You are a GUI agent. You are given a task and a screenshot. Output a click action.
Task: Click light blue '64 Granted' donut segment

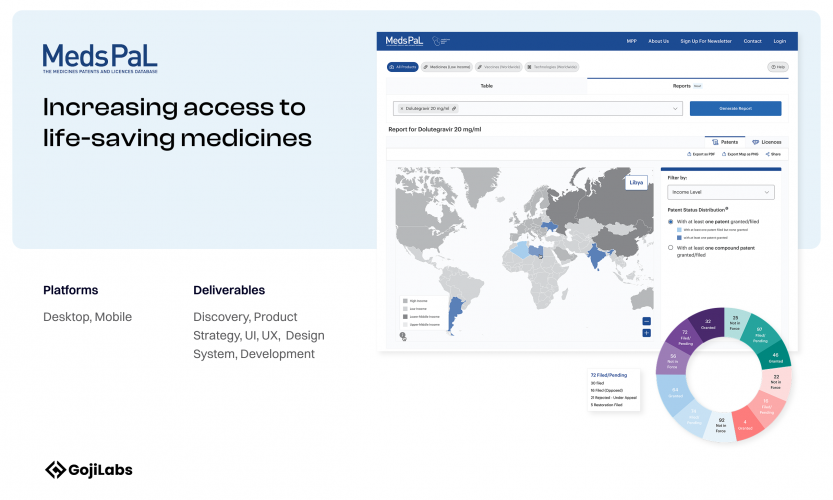675,393
